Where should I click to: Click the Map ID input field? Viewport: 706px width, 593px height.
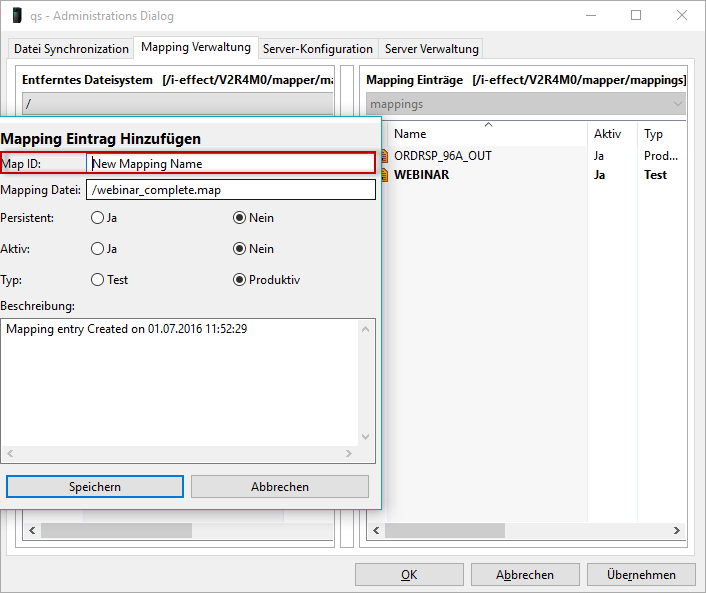click(x=230, y=163)
